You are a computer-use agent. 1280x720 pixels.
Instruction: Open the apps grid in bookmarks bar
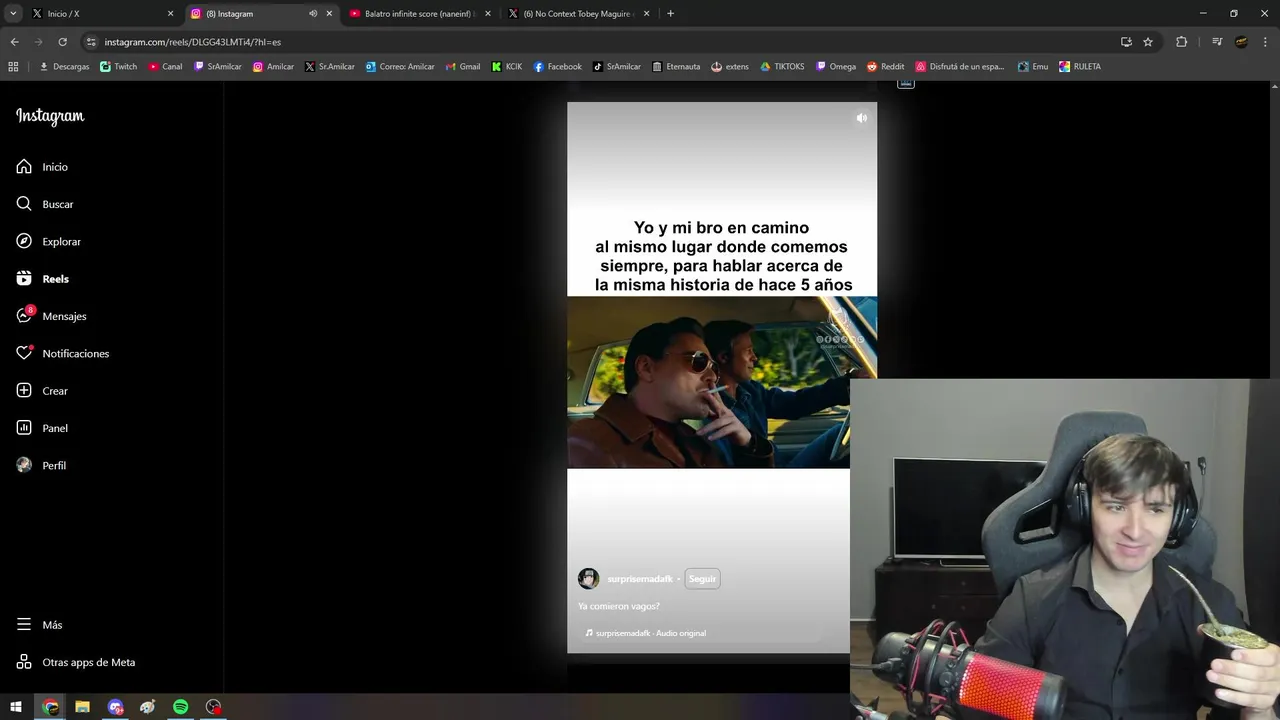(13, 67)
